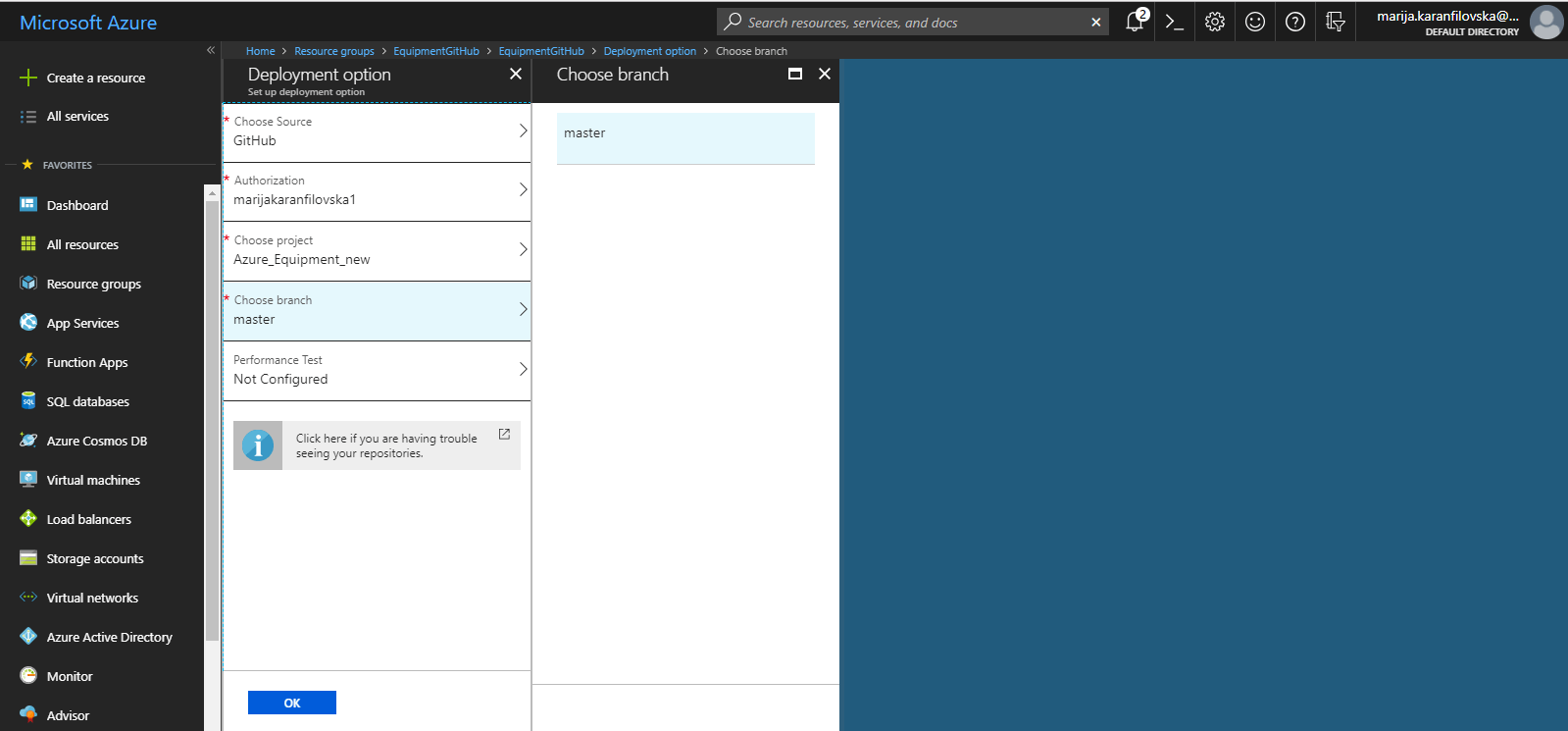This screenshot has height=731, width=1568.
Task: Send feedback via smiley icon
Action: coord(1255,22)
